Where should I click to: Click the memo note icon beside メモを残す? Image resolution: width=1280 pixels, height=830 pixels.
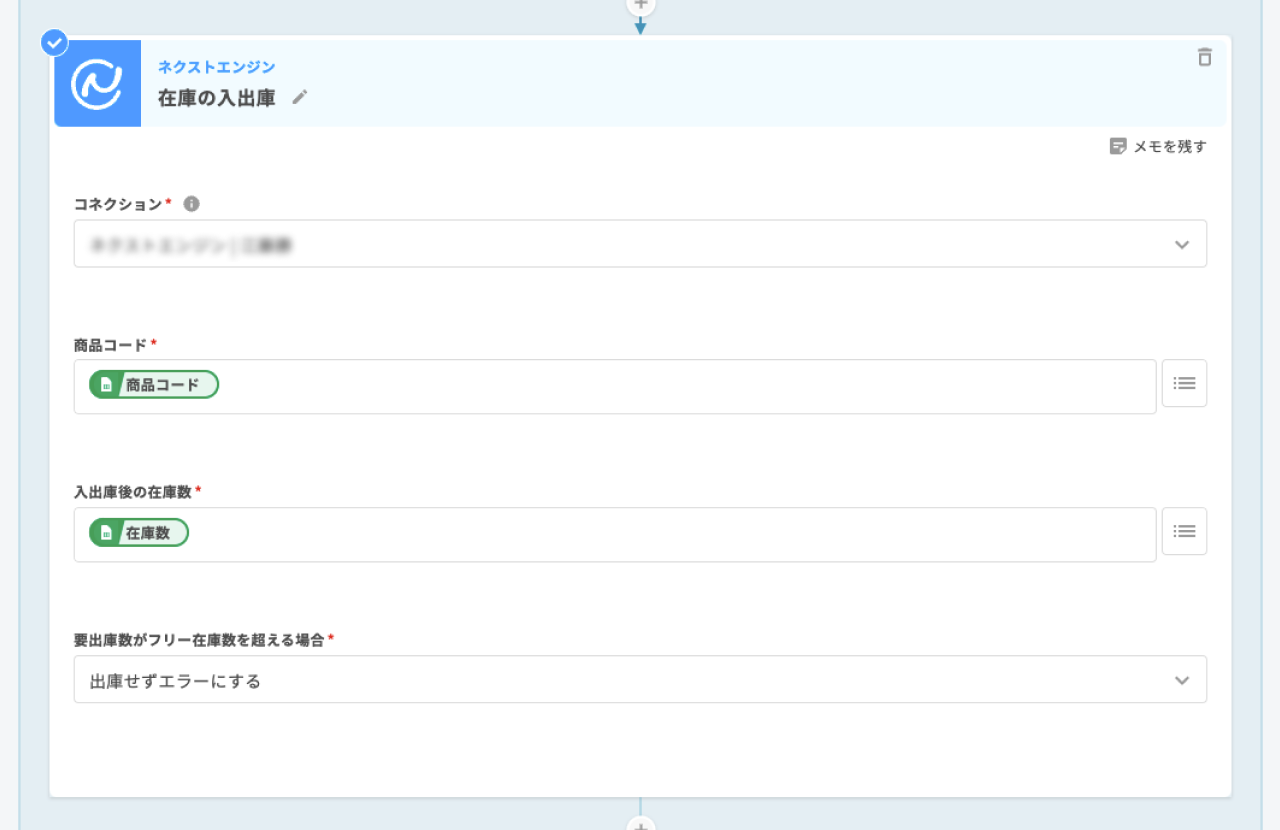1118,147
